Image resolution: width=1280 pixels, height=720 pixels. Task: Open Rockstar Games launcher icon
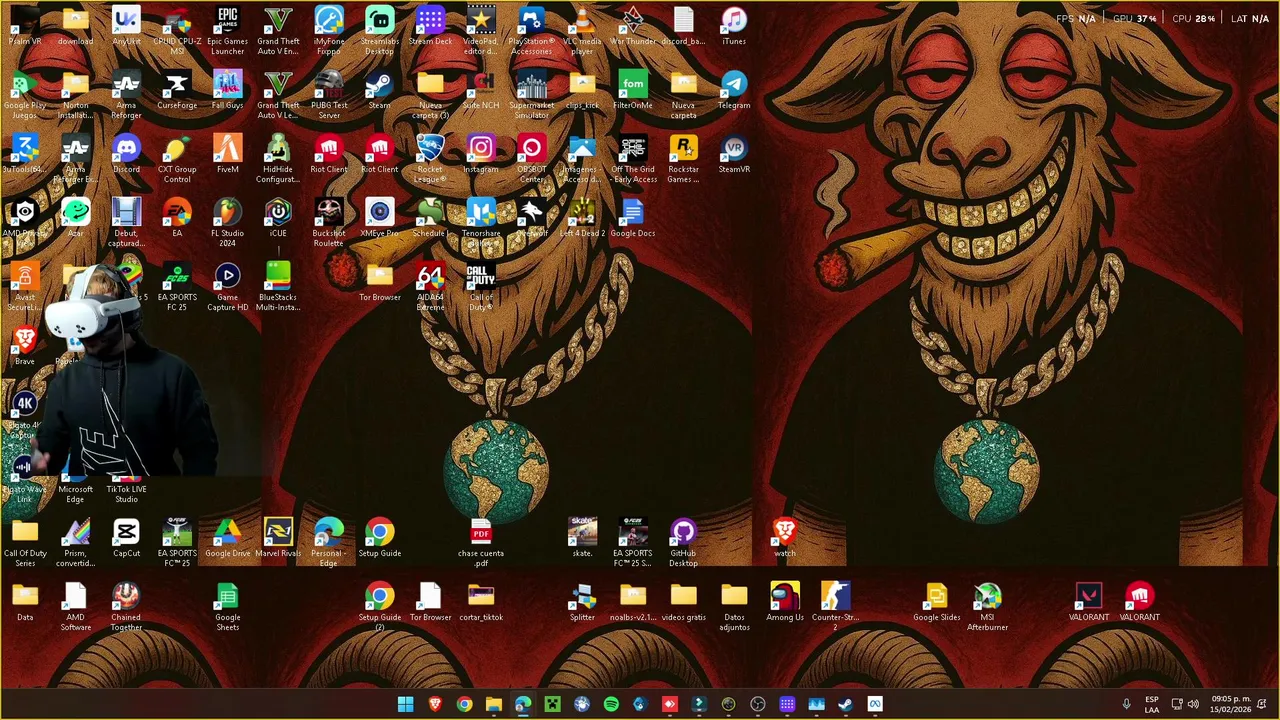click(x=684, y=158)
